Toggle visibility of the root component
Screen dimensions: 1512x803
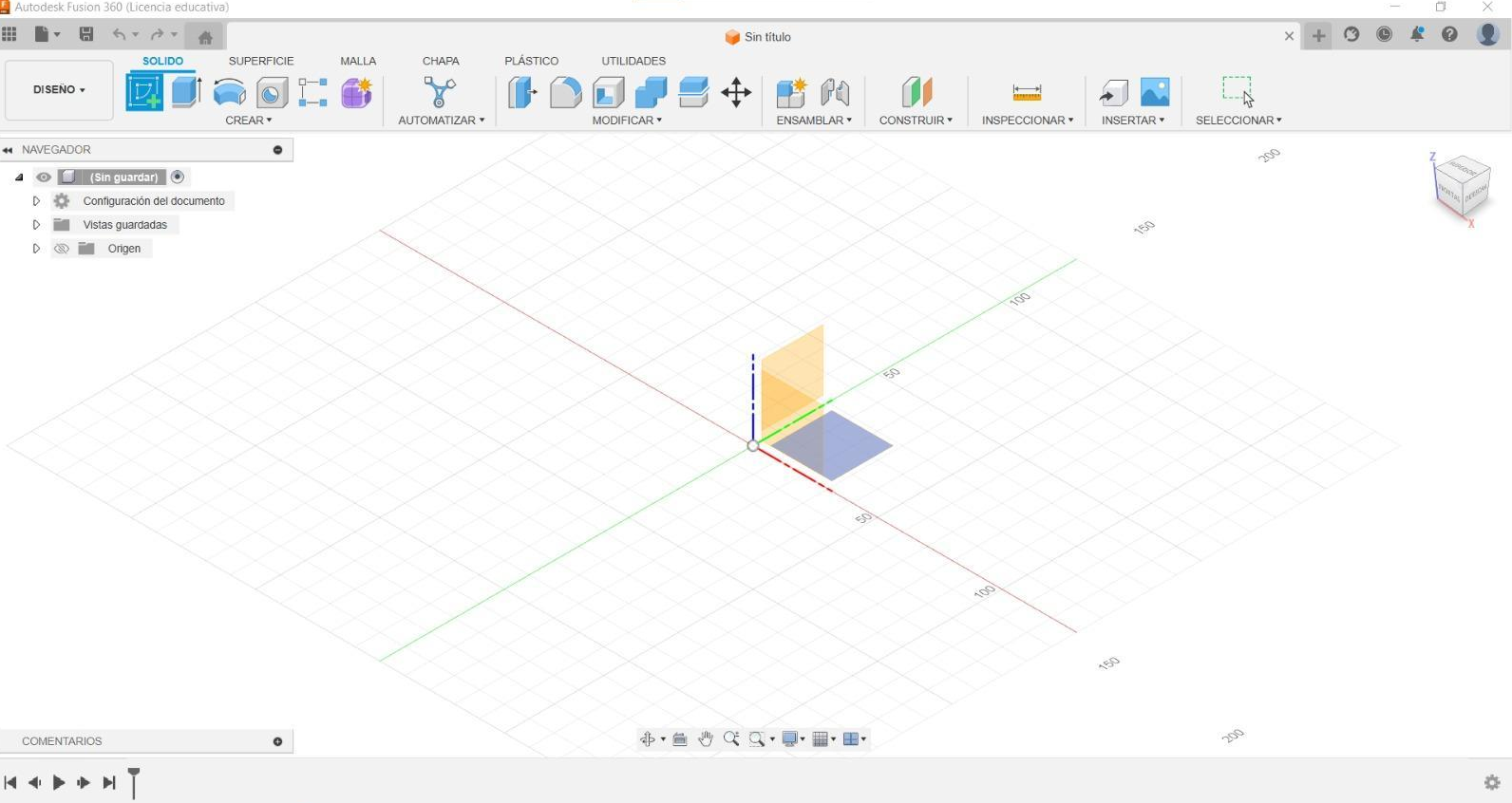point(44,177)
